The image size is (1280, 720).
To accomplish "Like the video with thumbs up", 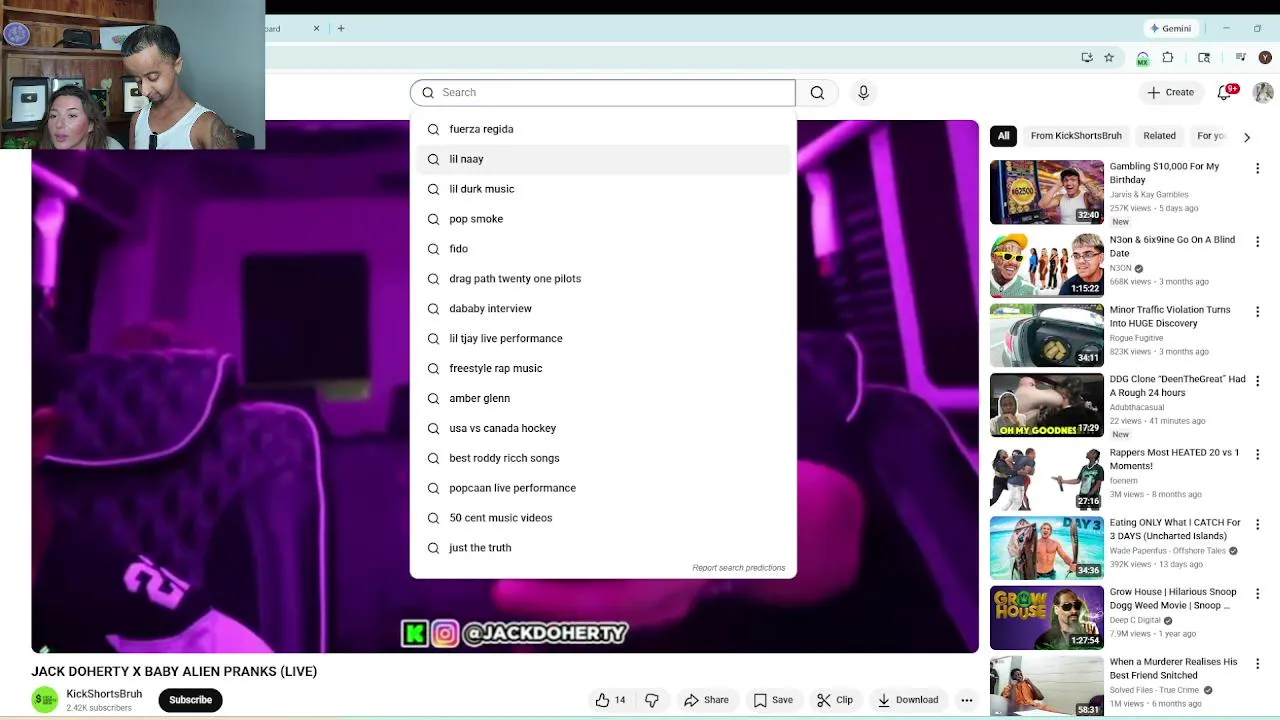I will click(610, 700).
